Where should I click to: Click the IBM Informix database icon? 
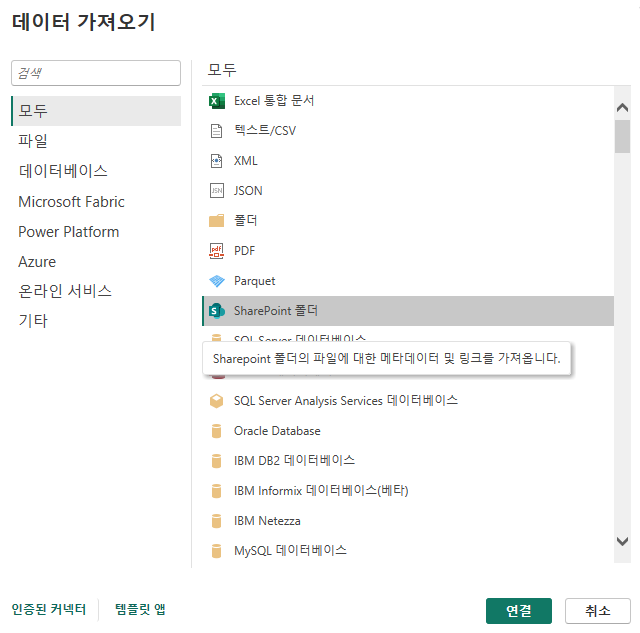216,491
